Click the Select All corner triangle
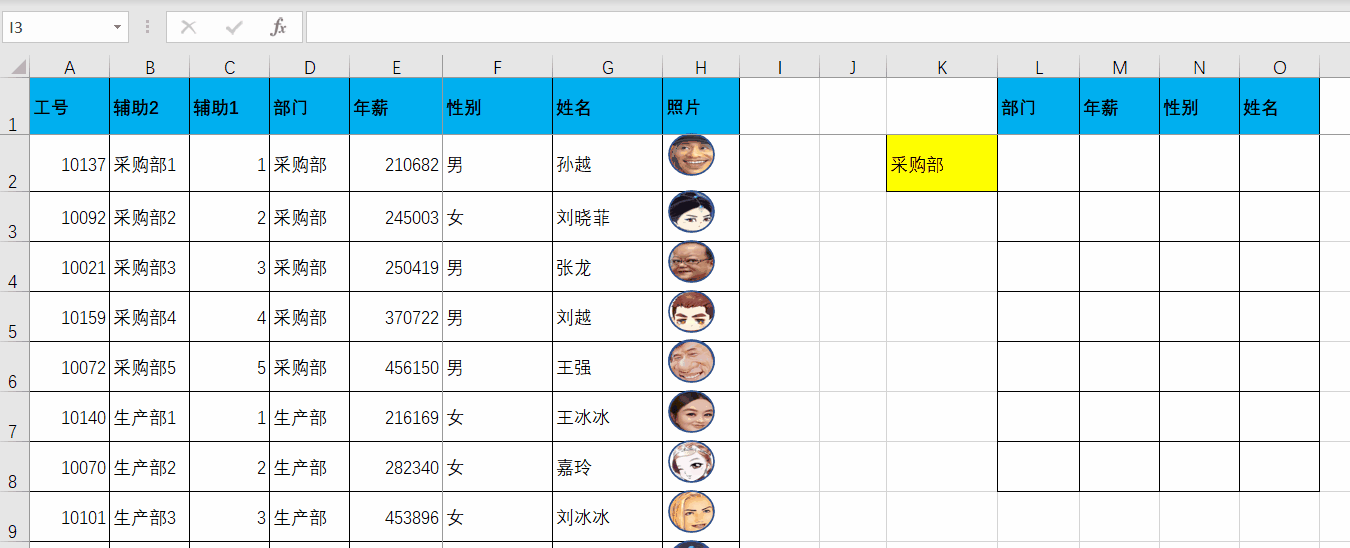1350x548 pixels. [x=18, y=67]
